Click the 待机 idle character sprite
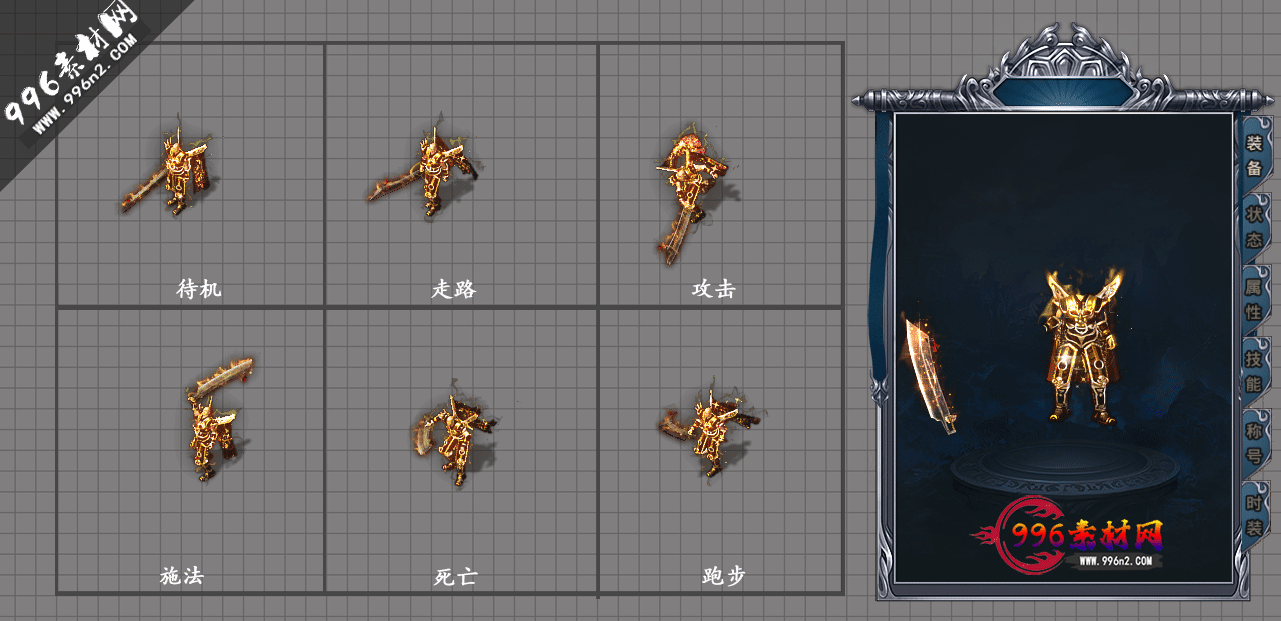This screenshot has height=621, width=1281. point(171,171)
